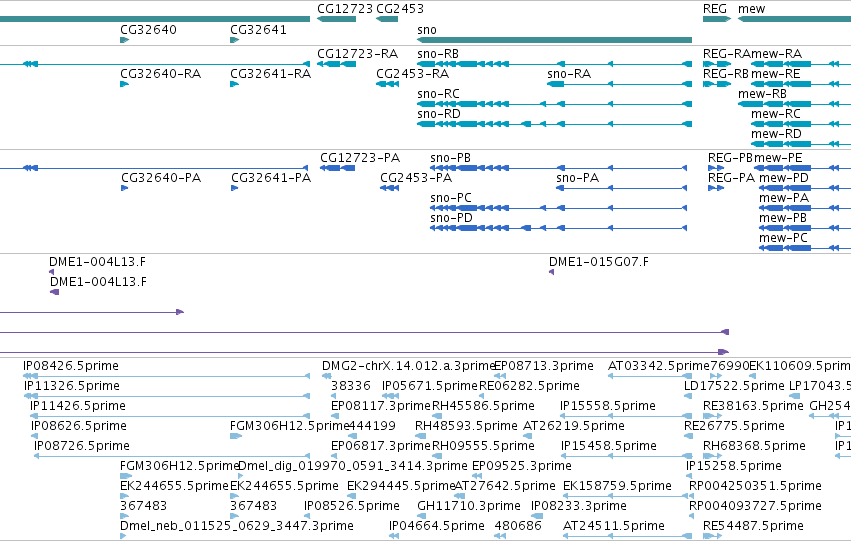Click the RH48593.5prime label
This screenshot has width=851, height=541.
point(466,427)
